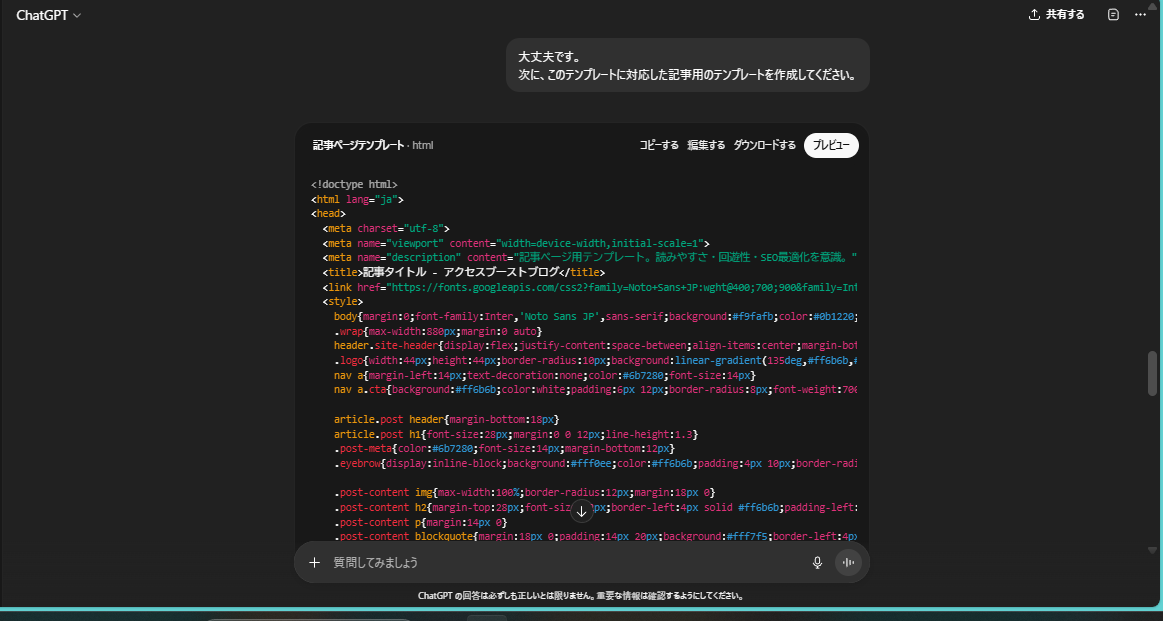This screenshot has height=621, width=1163.
Task: Click 編集する to edit the code
Action: coord(706,145)
